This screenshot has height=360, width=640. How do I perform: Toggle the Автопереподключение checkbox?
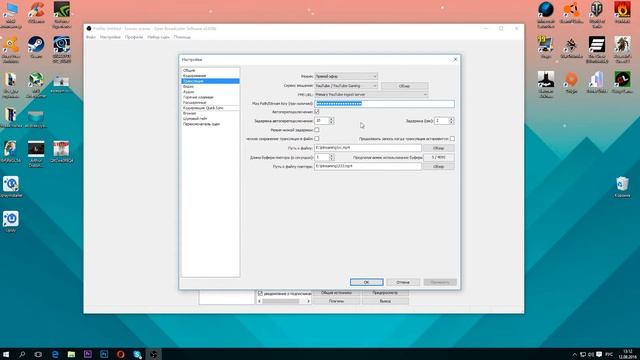pyautogui.click(x=317, y=111)
